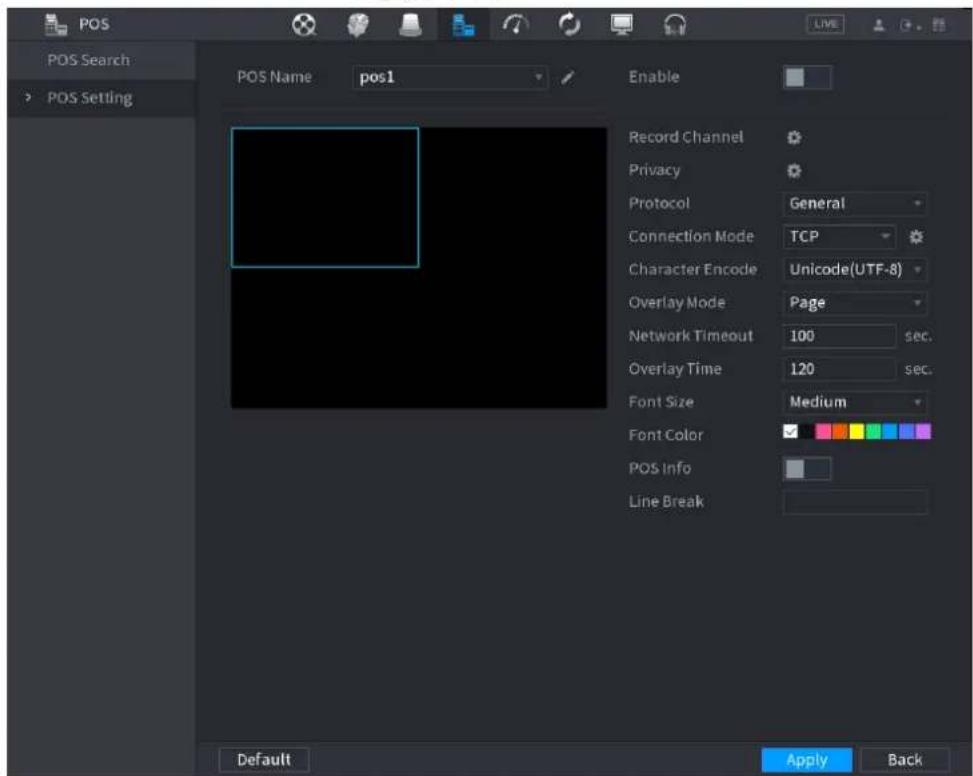Pick the indigo font color swatch
Image resolution: width=973 pixels, height=776 pixels.
click(x=907, y=432)
